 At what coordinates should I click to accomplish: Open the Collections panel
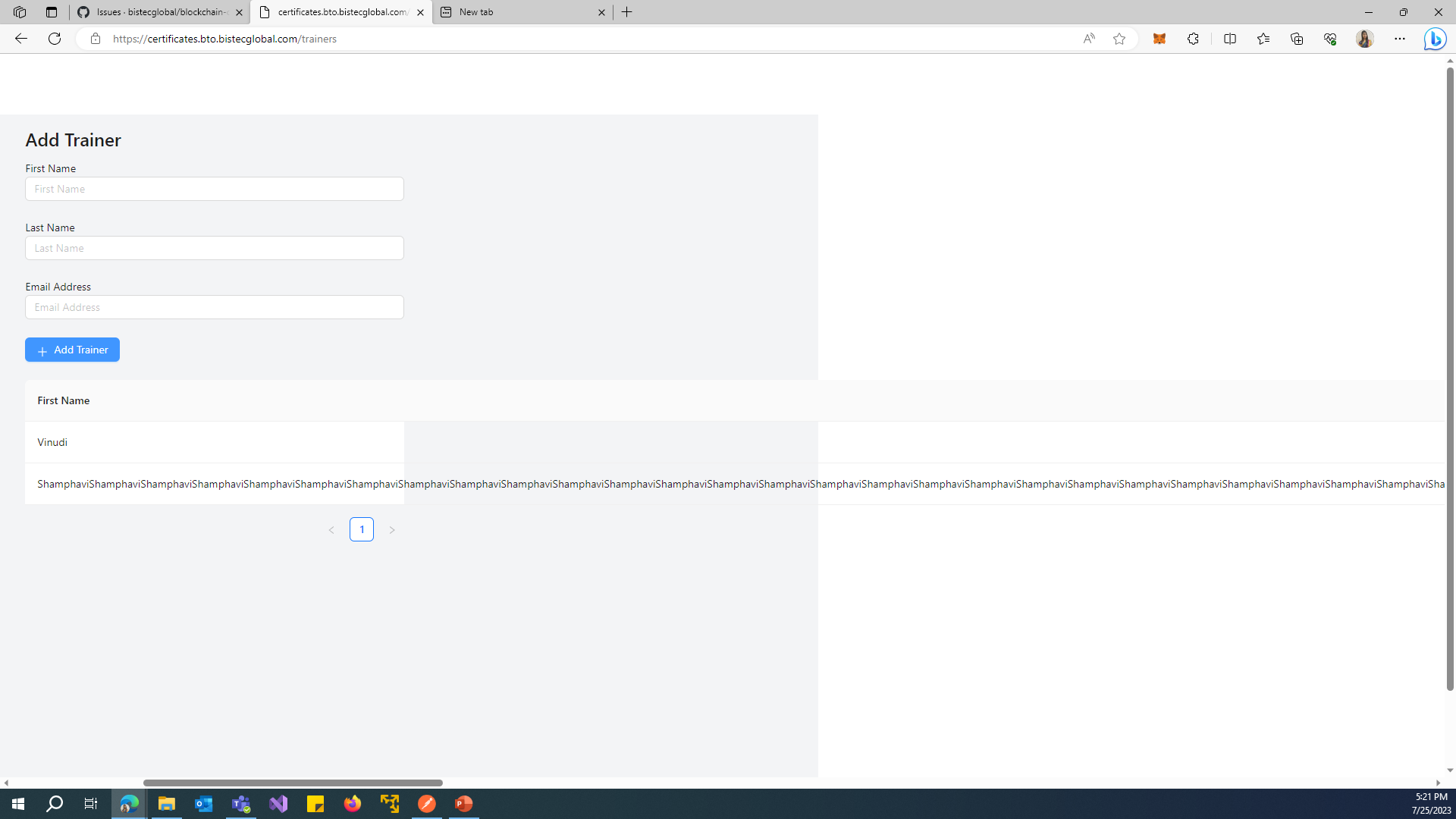[x=1297, y=39]
